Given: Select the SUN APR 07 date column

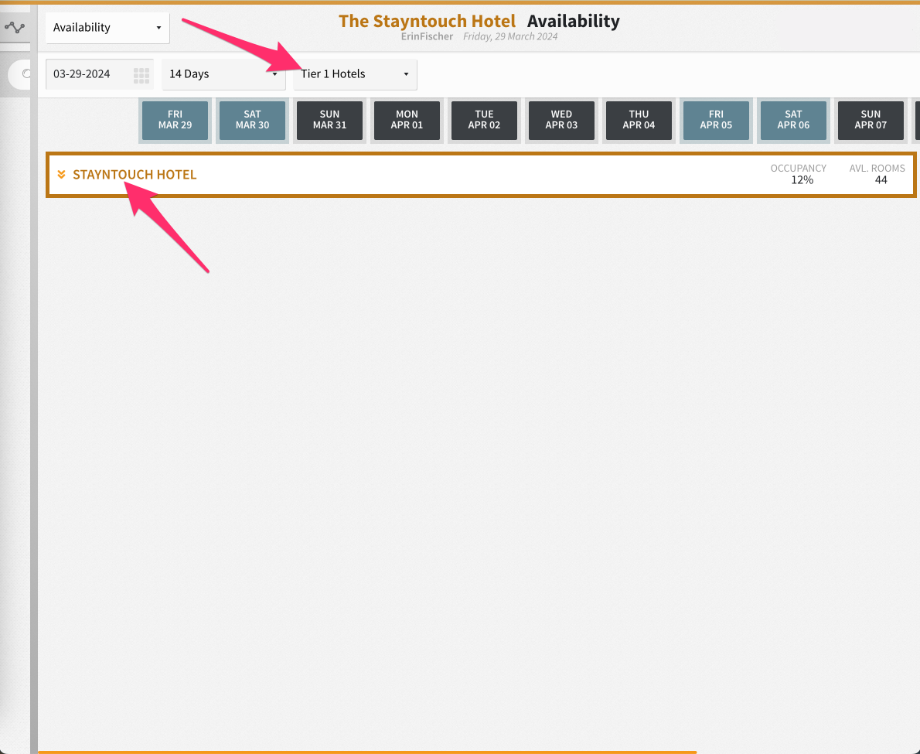Looking at the screenshot, I should (871, 120).
